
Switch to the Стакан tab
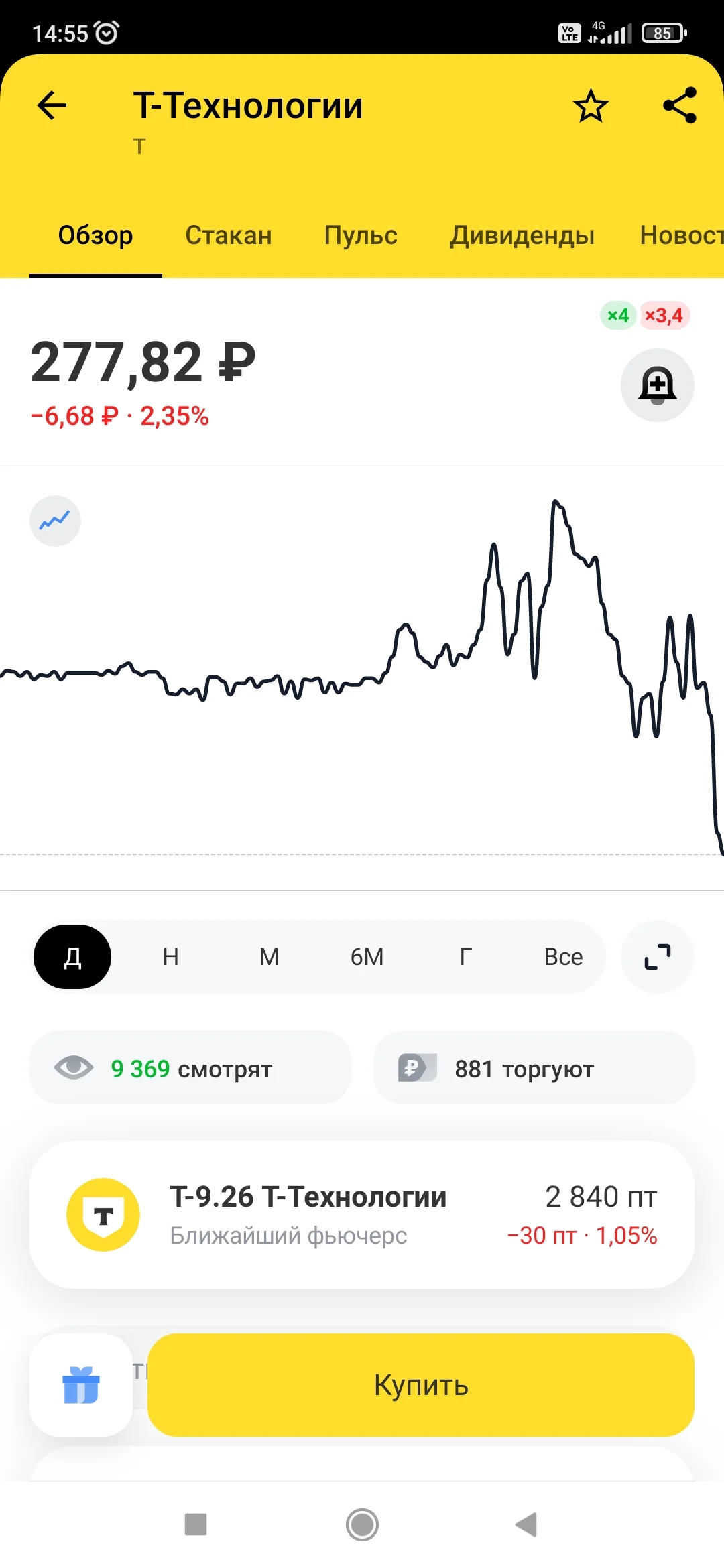click(229, 235)
